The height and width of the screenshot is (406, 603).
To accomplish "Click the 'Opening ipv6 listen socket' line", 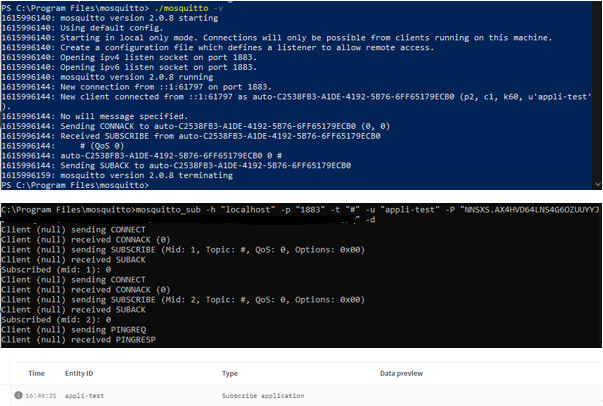I will [129, 67].
